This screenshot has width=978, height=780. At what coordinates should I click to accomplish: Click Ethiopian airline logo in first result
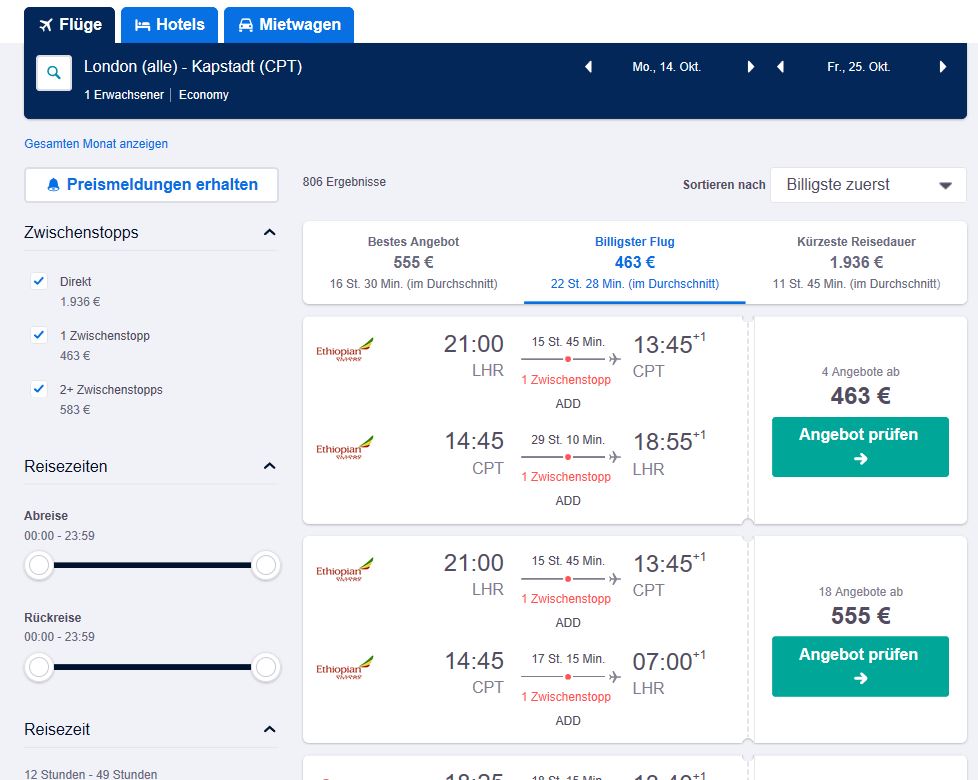(x=344, y=349)
